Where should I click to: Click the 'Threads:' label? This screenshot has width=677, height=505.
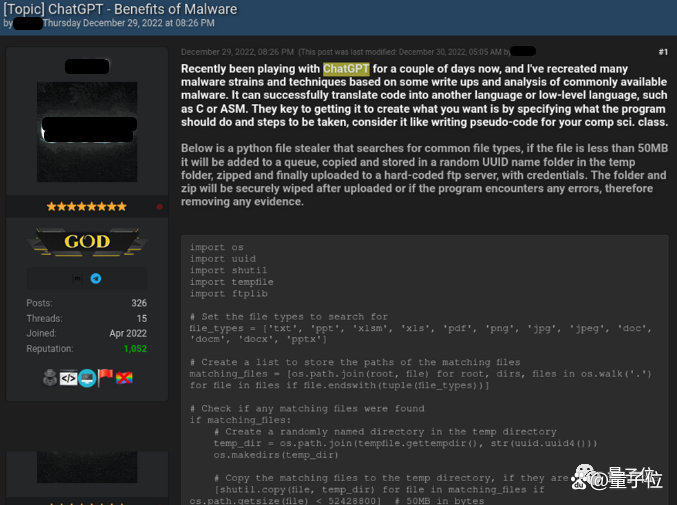point(44,319)
